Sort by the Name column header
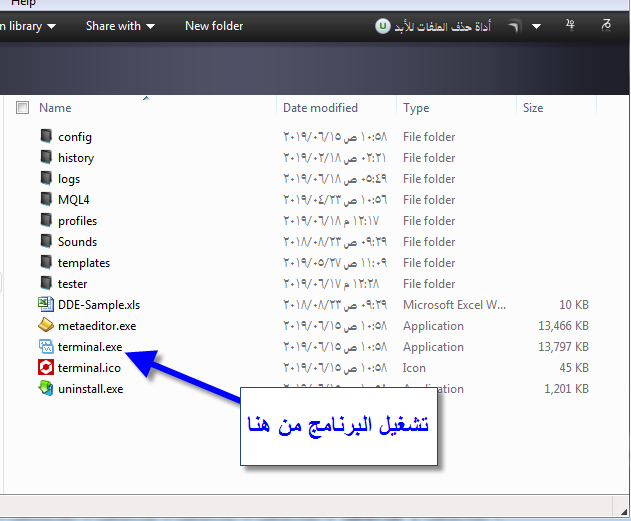Image resolution: width=631 pixels, height=521 pixels. click(55, 108)
